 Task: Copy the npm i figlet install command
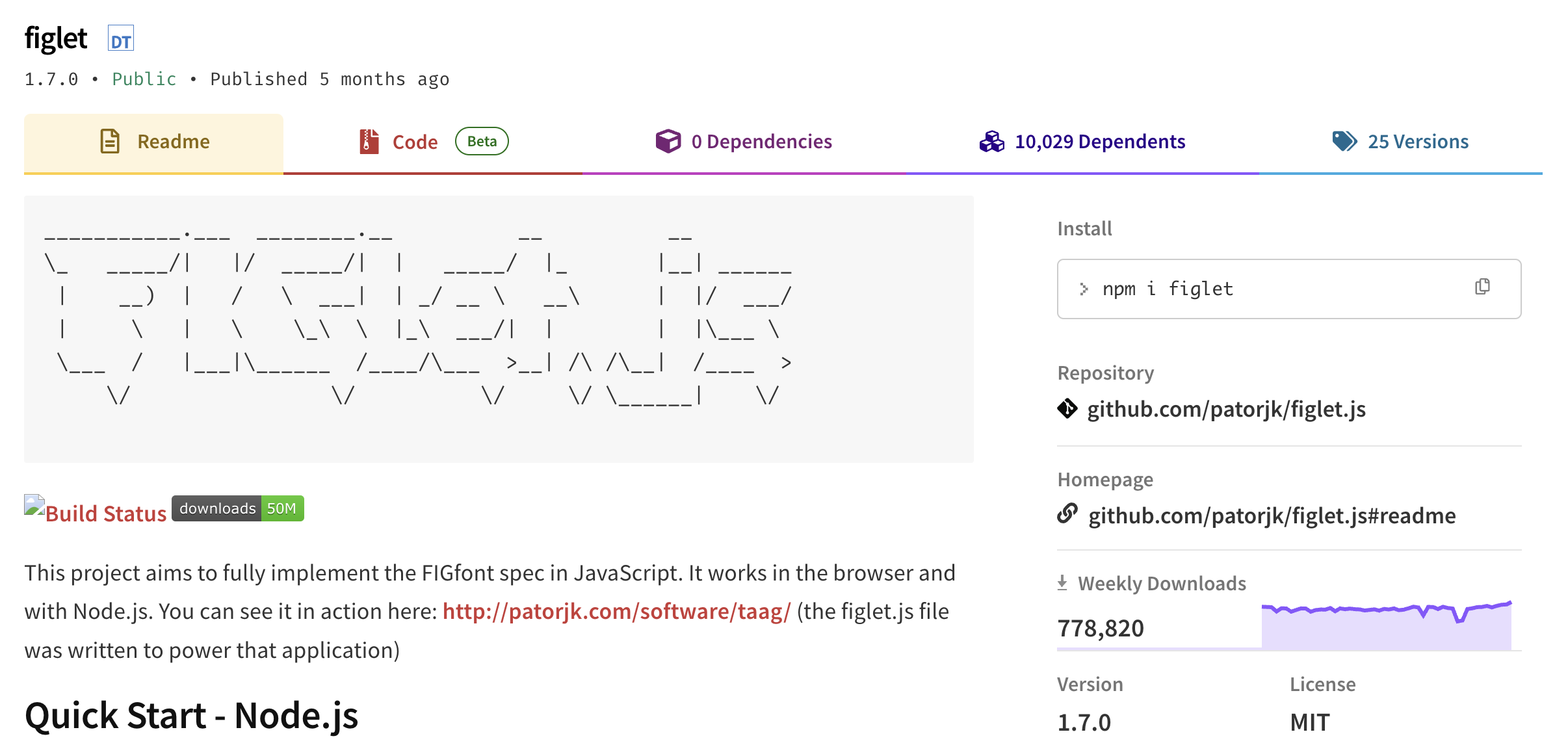click(x=1482, y=287)
